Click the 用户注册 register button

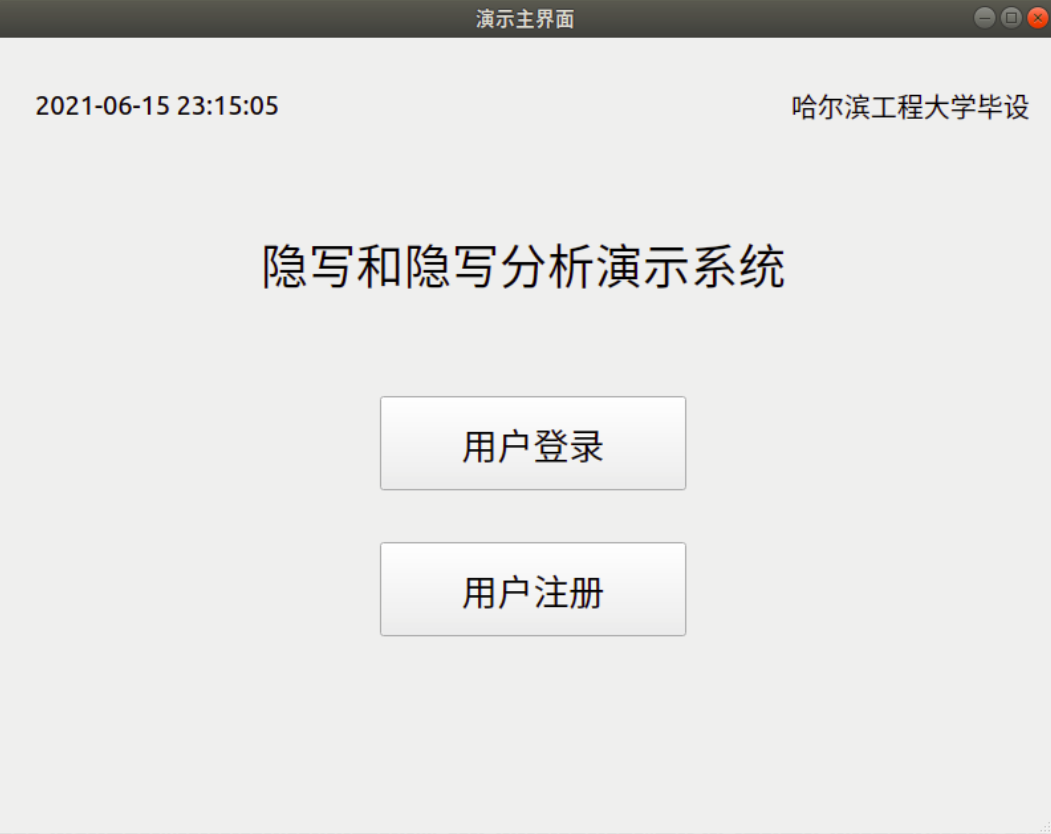pos(533,589)
